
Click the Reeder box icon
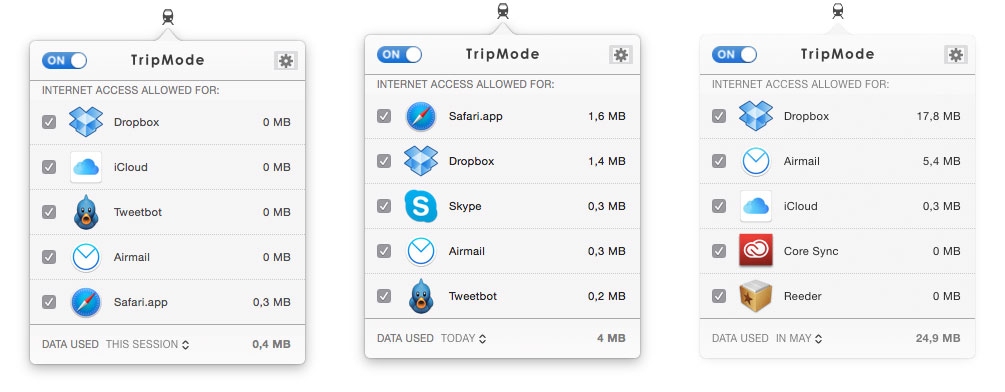(756, 295)
